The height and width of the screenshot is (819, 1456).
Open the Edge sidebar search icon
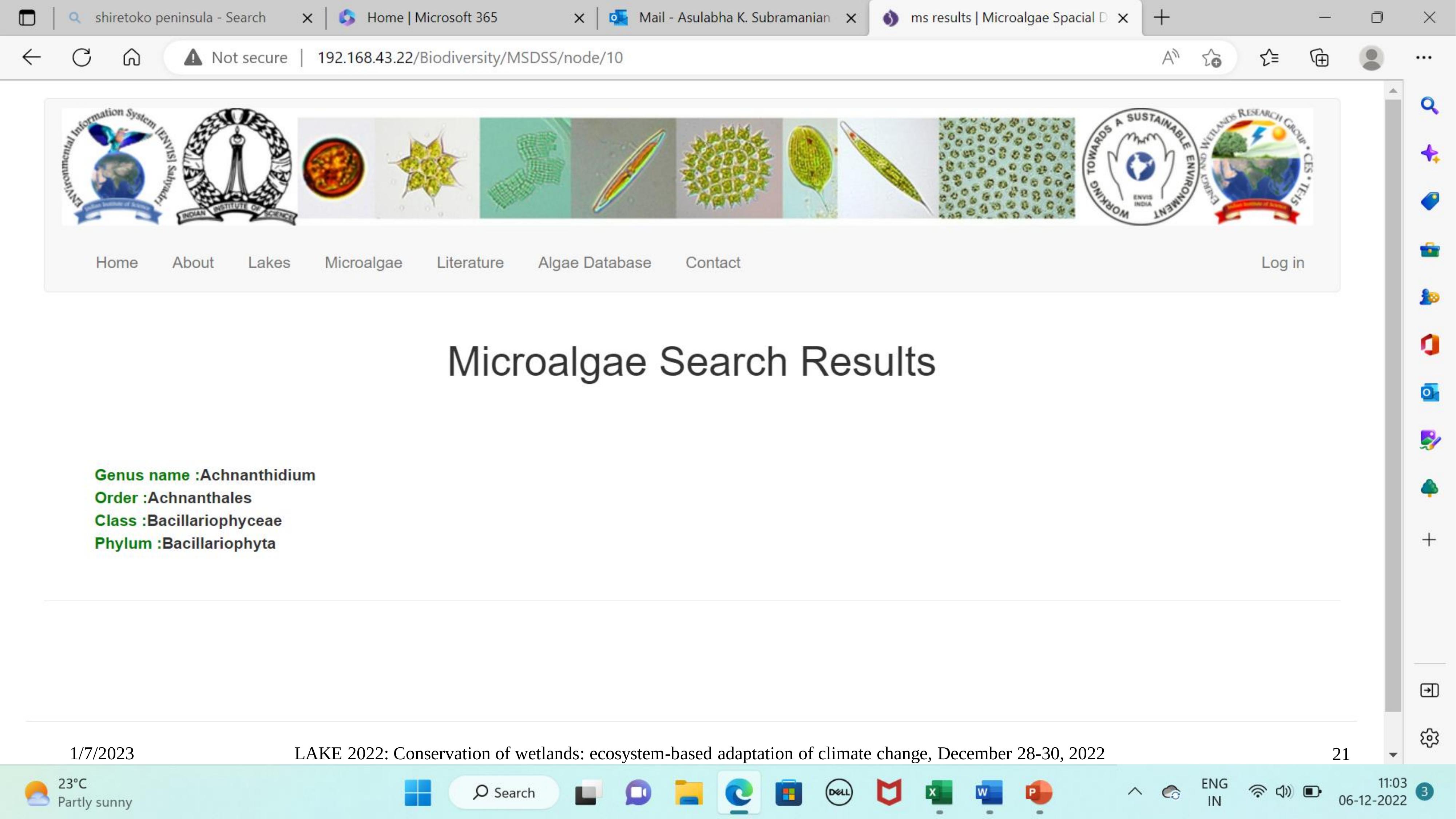click(x=1429, y=106)
